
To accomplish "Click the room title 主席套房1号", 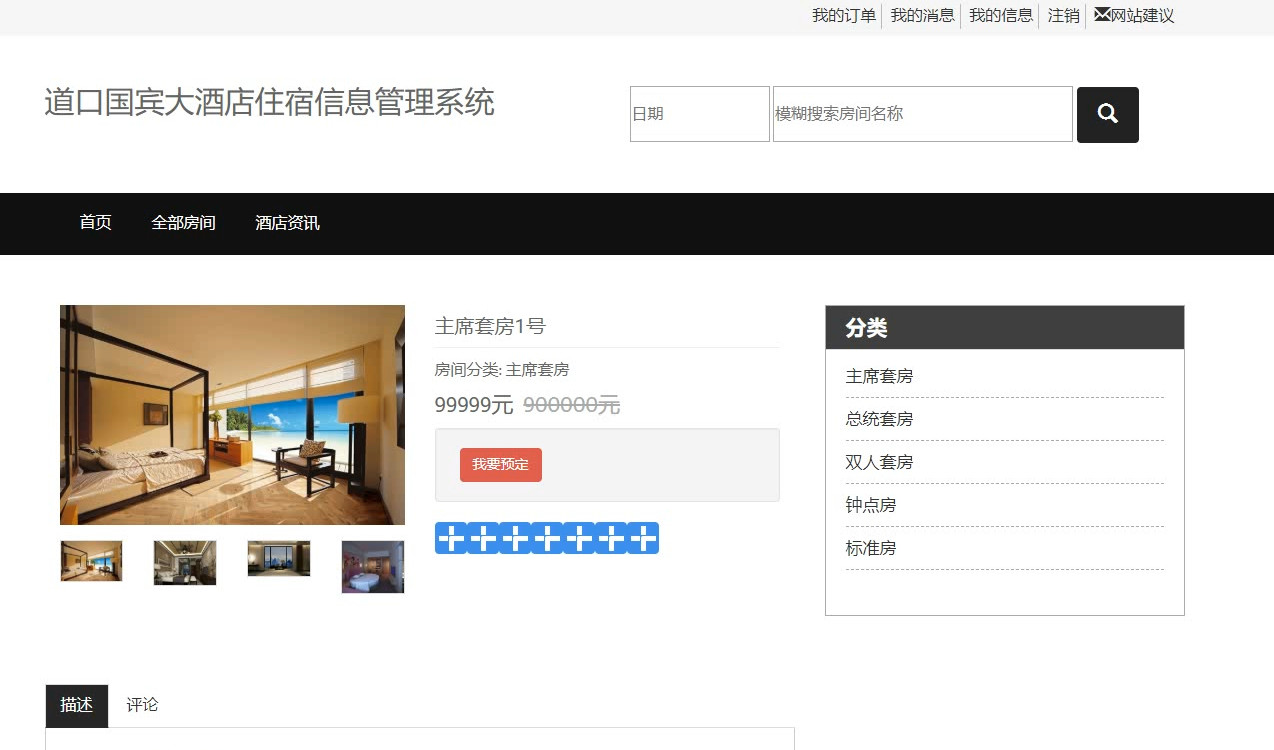I will pyautogui.click(x=490, y=326).
